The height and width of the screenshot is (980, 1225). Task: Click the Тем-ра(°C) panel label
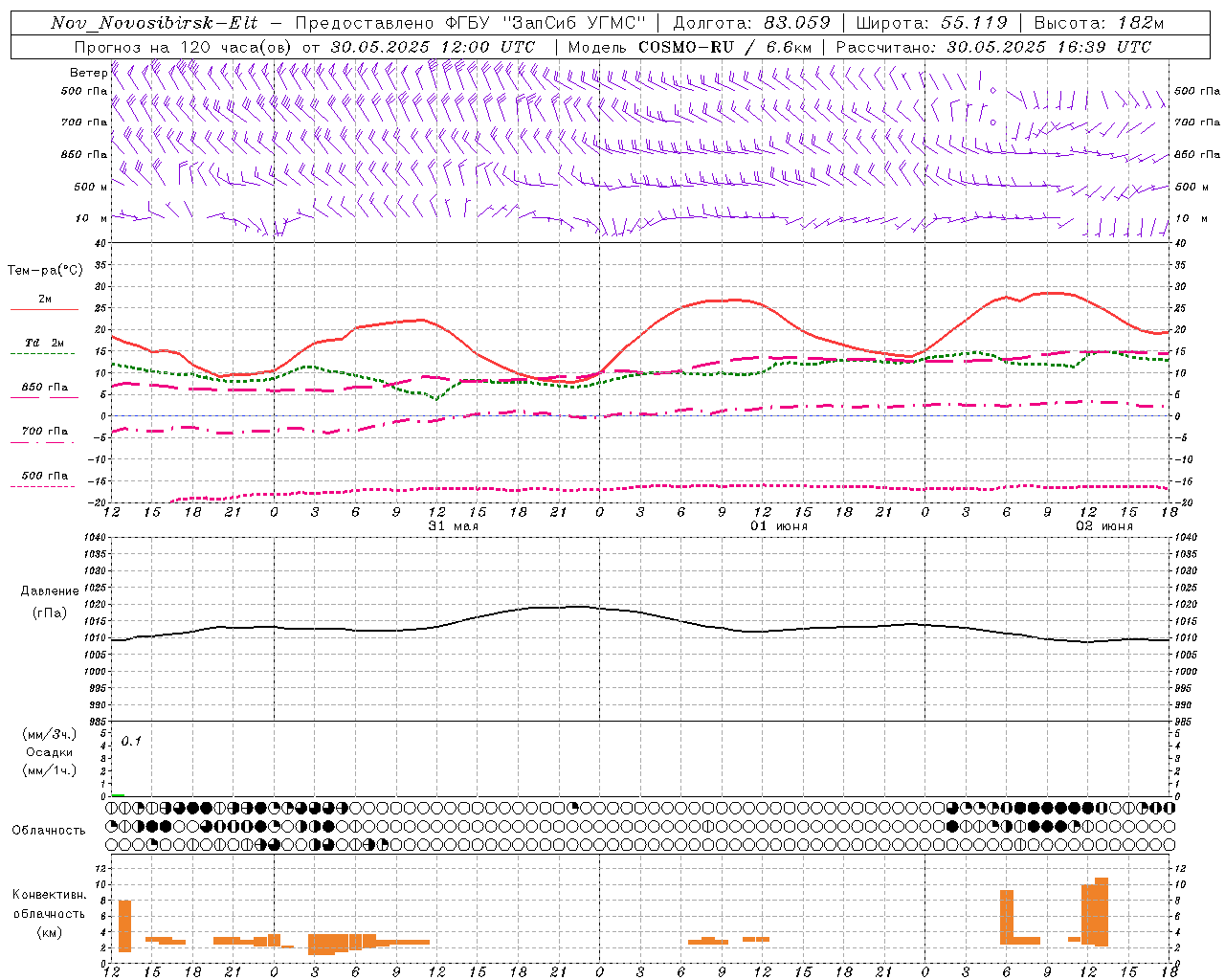coord(45,271)
